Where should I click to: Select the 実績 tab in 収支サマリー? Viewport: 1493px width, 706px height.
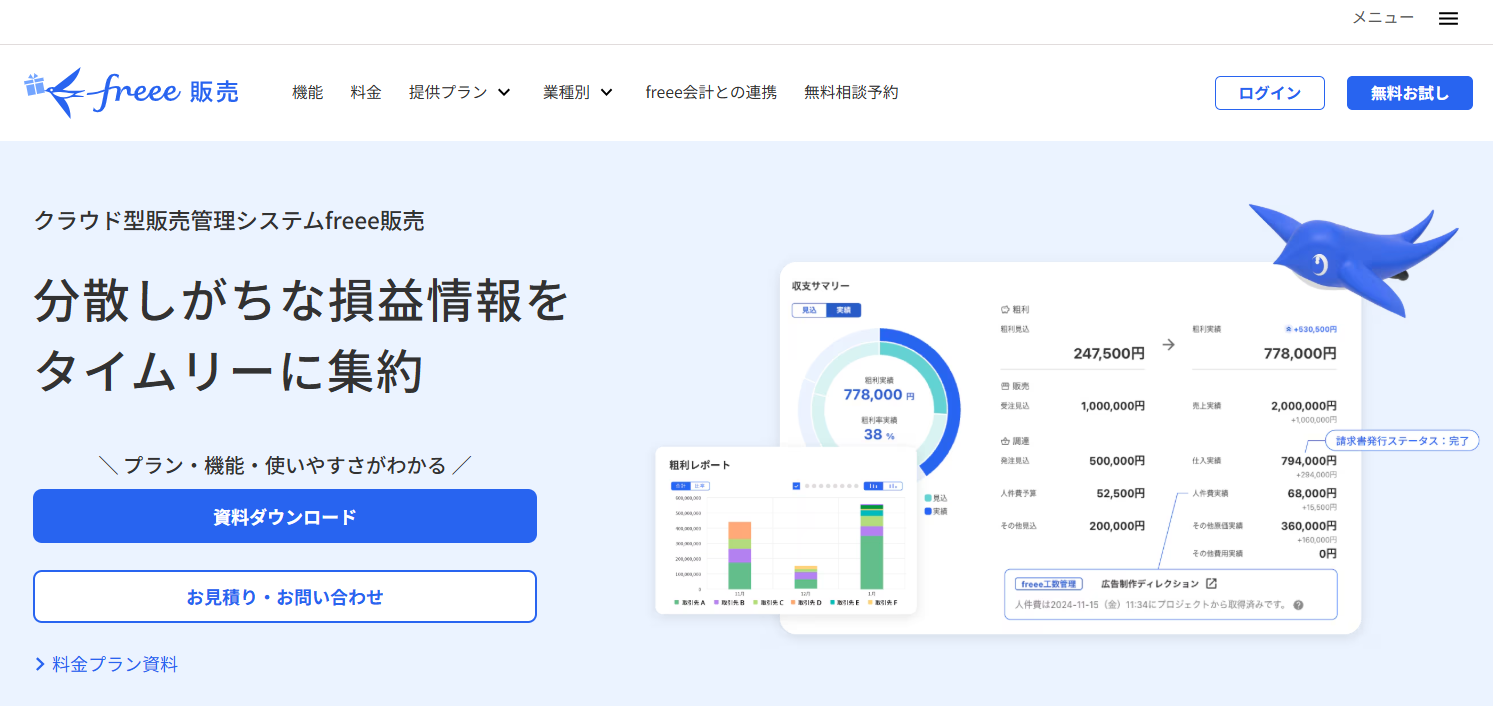pyautogui.click(x=844, y=310)
